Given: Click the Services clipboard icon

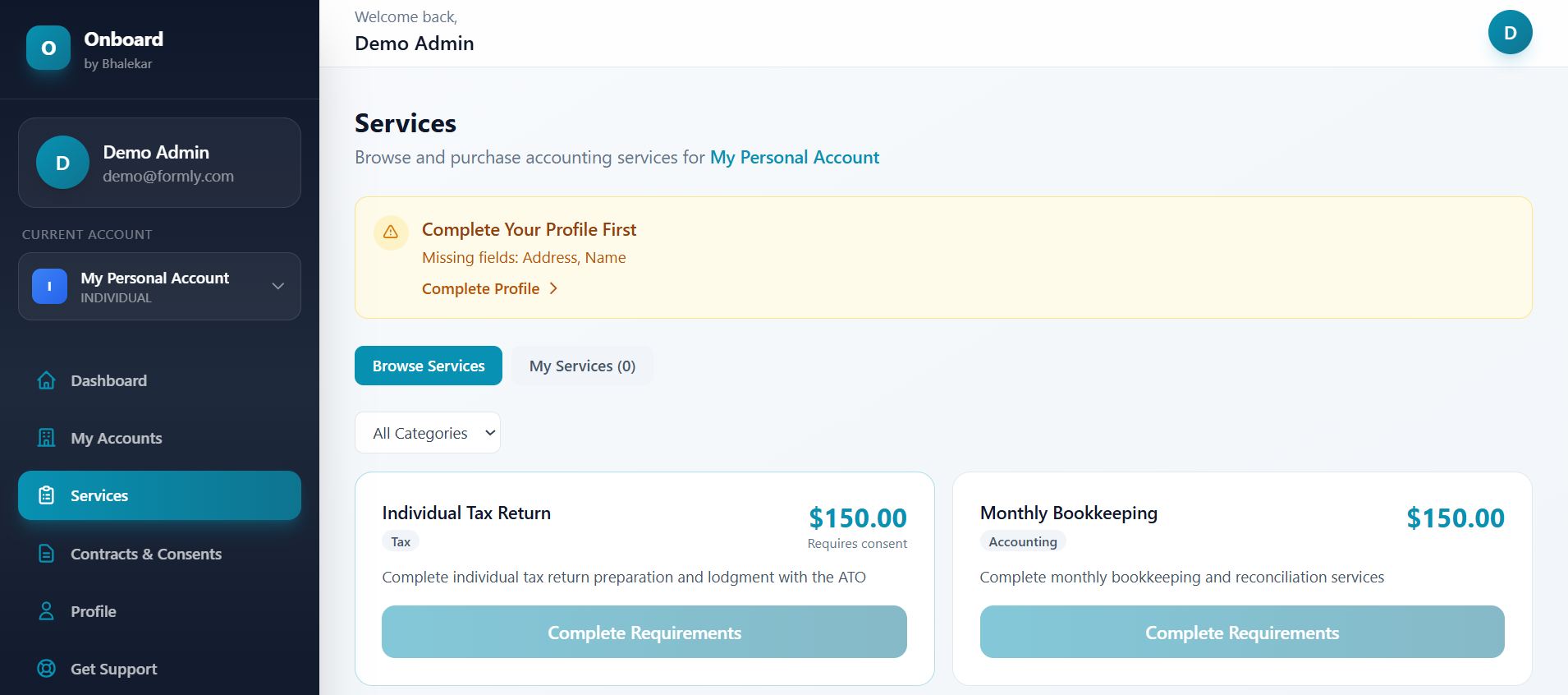Looking at the screenshot, I should click(x=47, y=495).
